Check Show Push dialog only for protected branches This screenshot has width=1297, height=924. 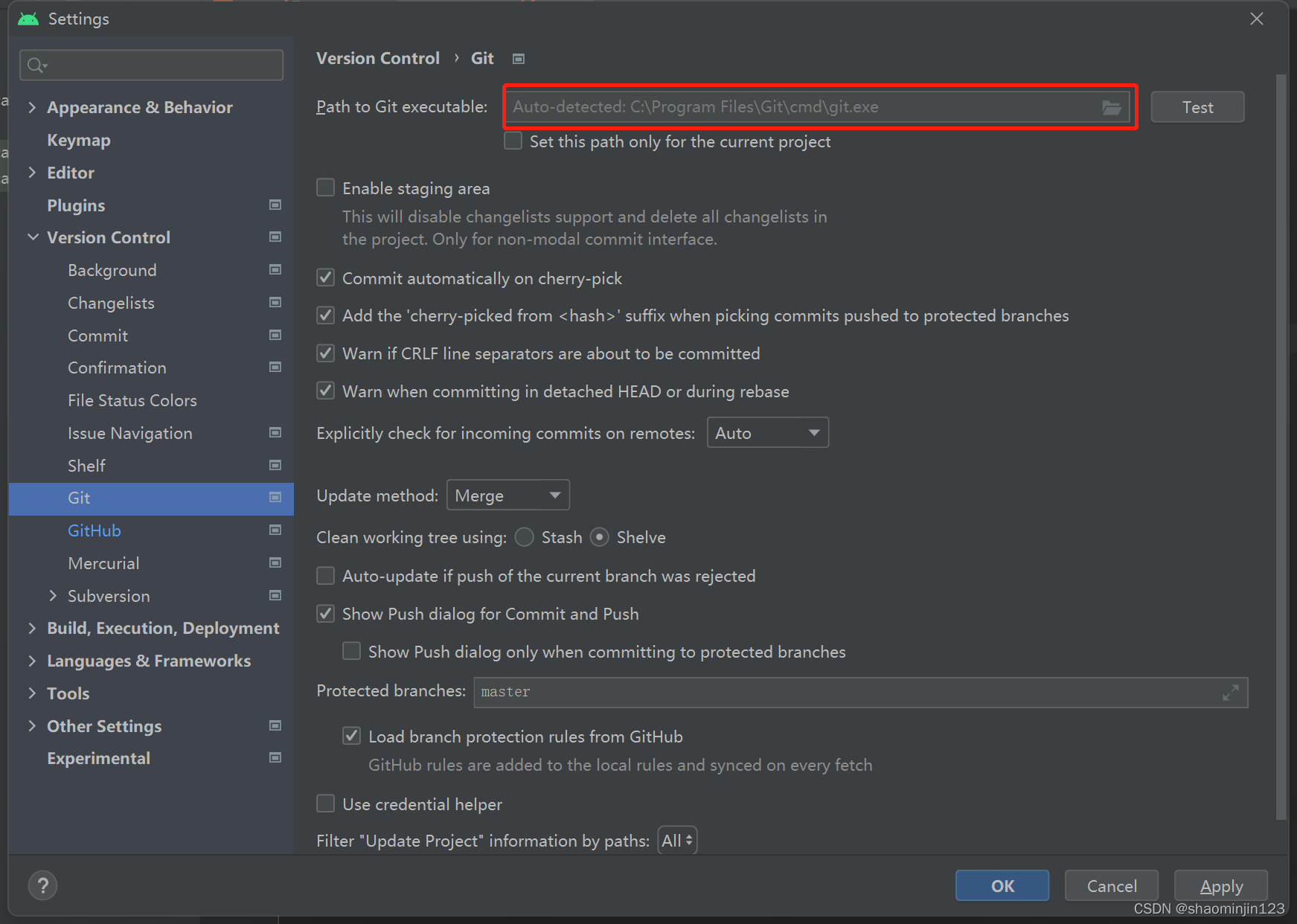pyautogui.click(x=351, y=651)
